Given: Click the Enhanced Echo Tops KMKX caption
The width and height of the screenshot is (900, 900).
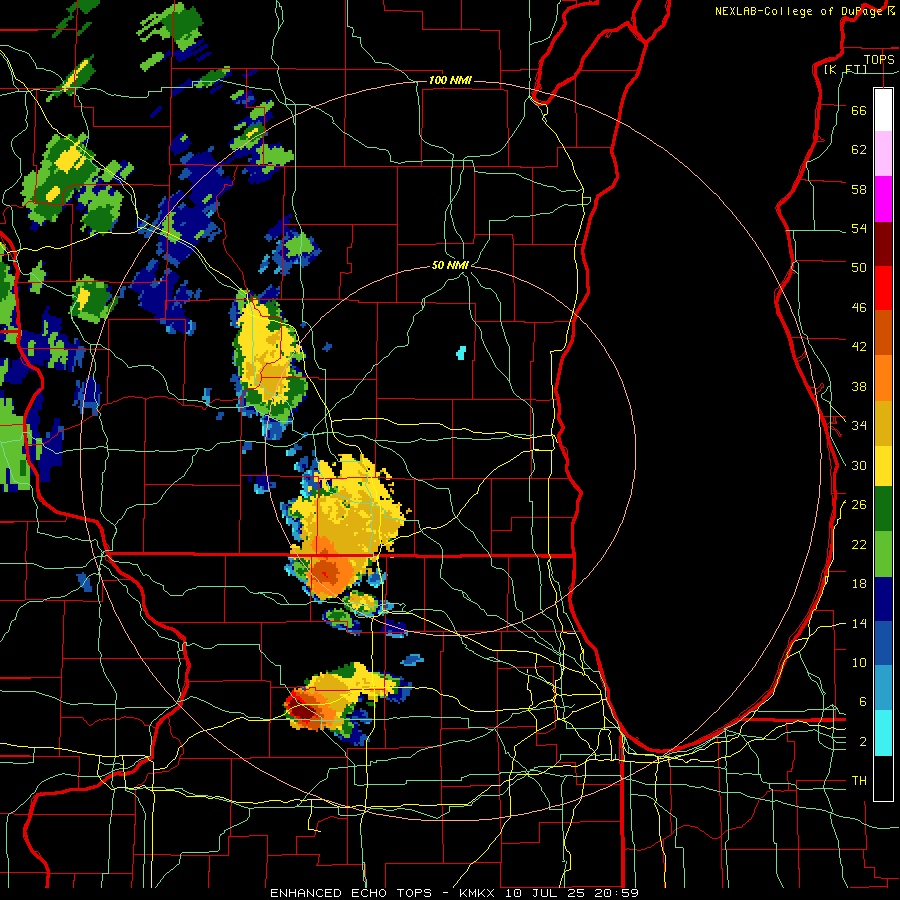Looking at the screenshot, I should tap(454, 893).
